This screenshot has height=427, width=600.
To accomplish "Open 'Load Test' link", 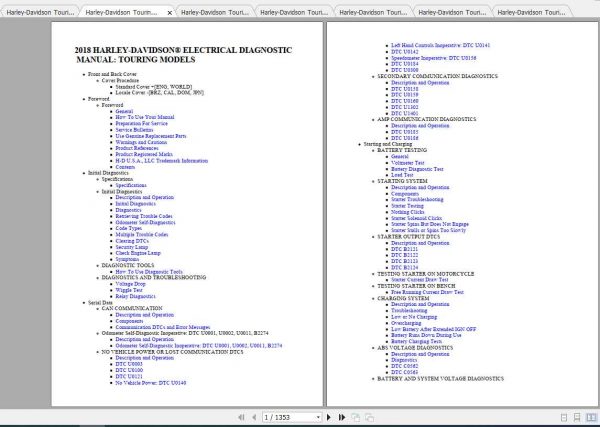I will tap(402, 175).
